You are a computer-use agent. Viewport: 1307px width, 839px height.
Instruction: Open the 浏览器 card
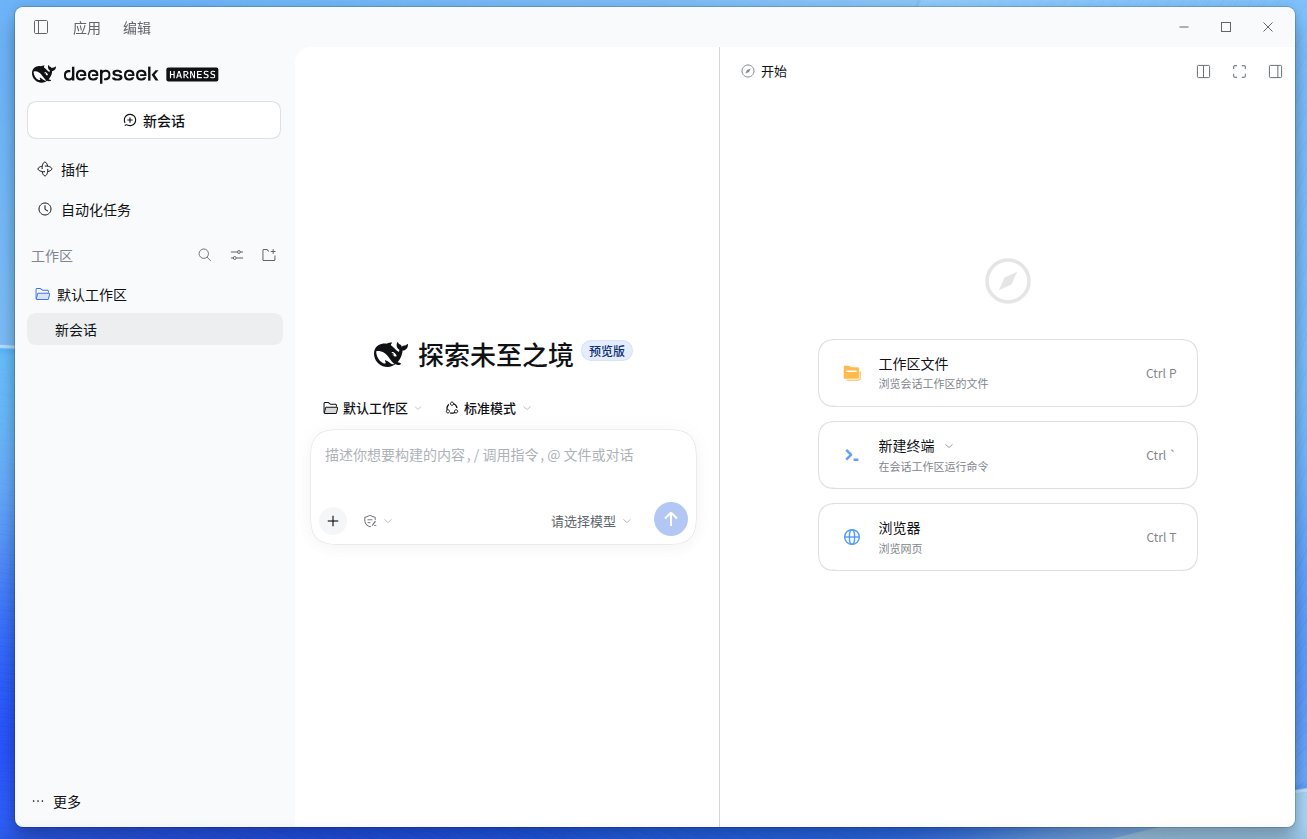tap(1008, 537)
